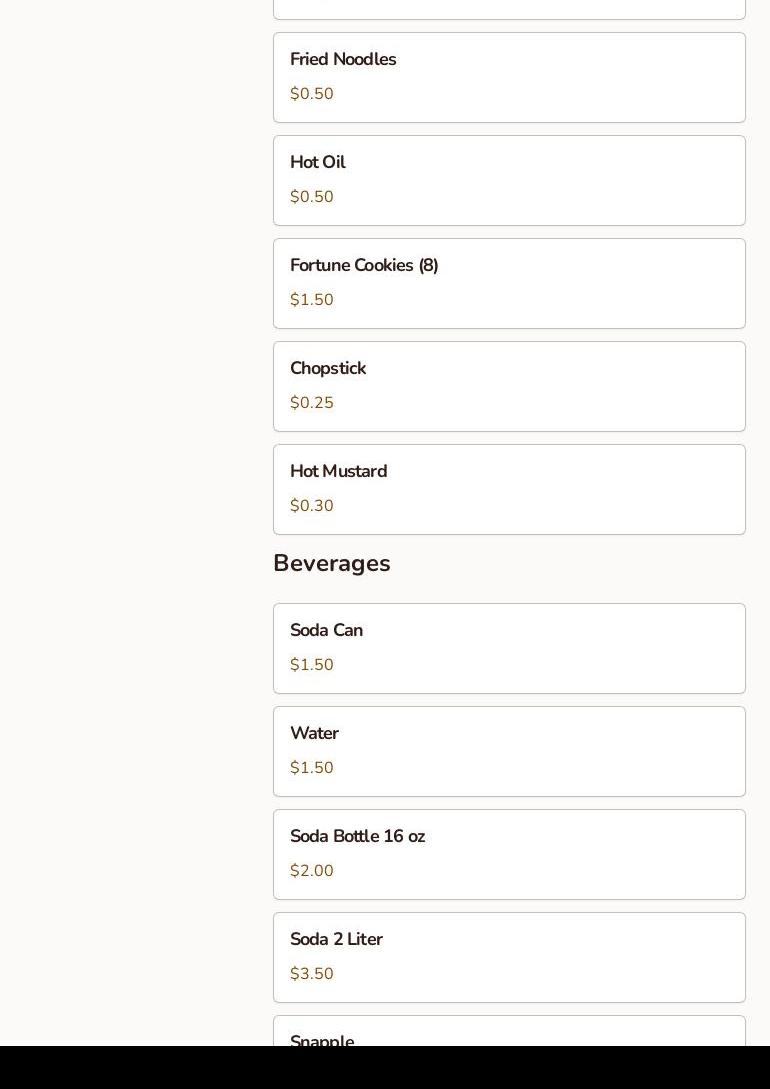The height and width of the screenshot is (1089, 770).
Task: Click the $1.50 price under Fortune Cookies
Action: tap(312, 300)
